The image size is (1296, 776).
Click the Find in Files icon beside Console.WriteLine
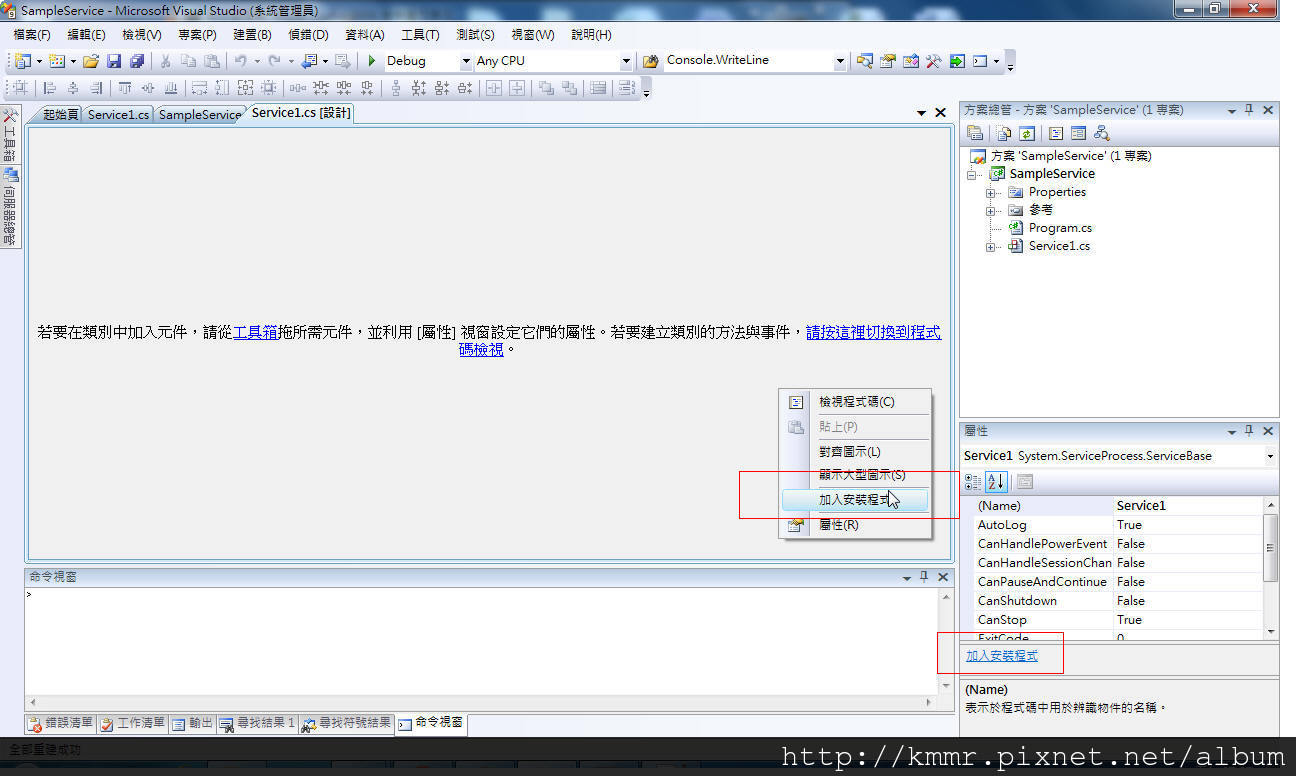[651, 61]
